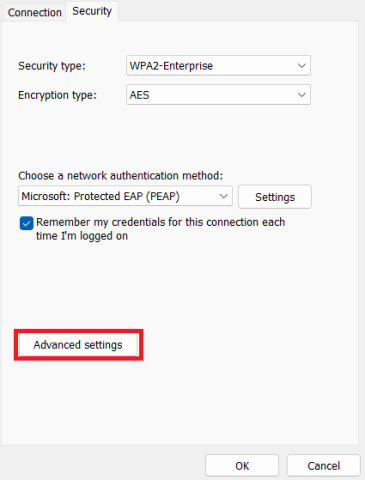Open the Encryption type combo box showing AES
The image size is (365, 480).
point(218,95)
